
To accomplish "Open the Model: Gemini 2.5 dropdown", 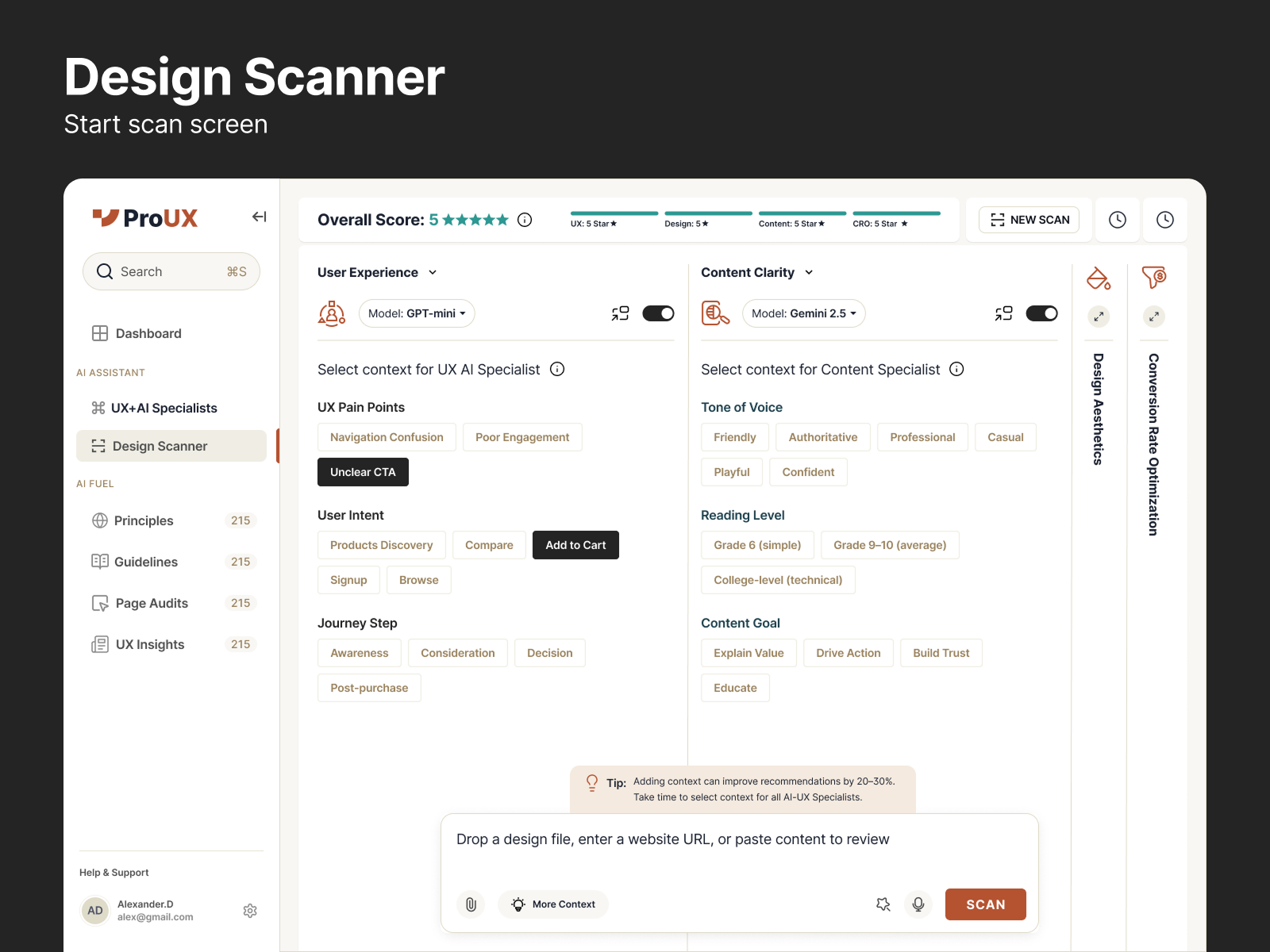I will click(x=803, y=313).
